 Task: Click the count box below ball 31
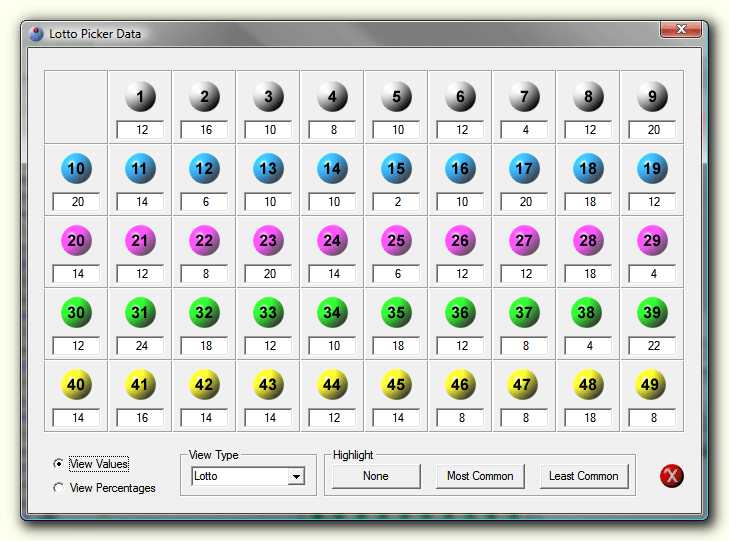tap(140, 346)
